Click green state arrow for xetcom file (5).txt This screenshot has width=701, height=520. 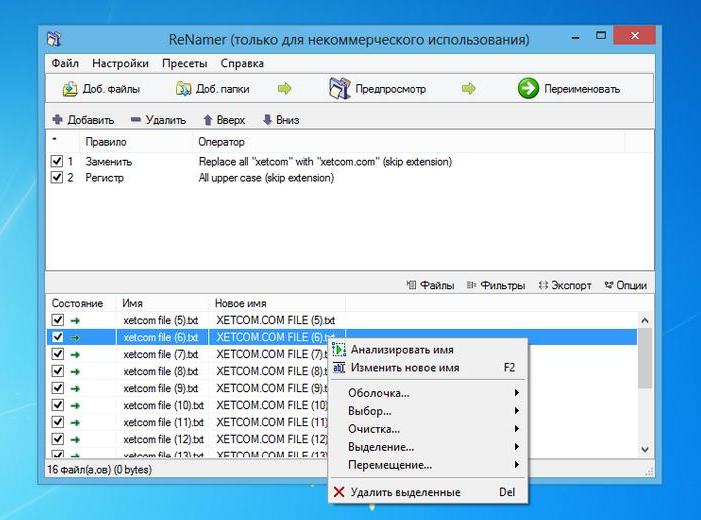point(75,320)
